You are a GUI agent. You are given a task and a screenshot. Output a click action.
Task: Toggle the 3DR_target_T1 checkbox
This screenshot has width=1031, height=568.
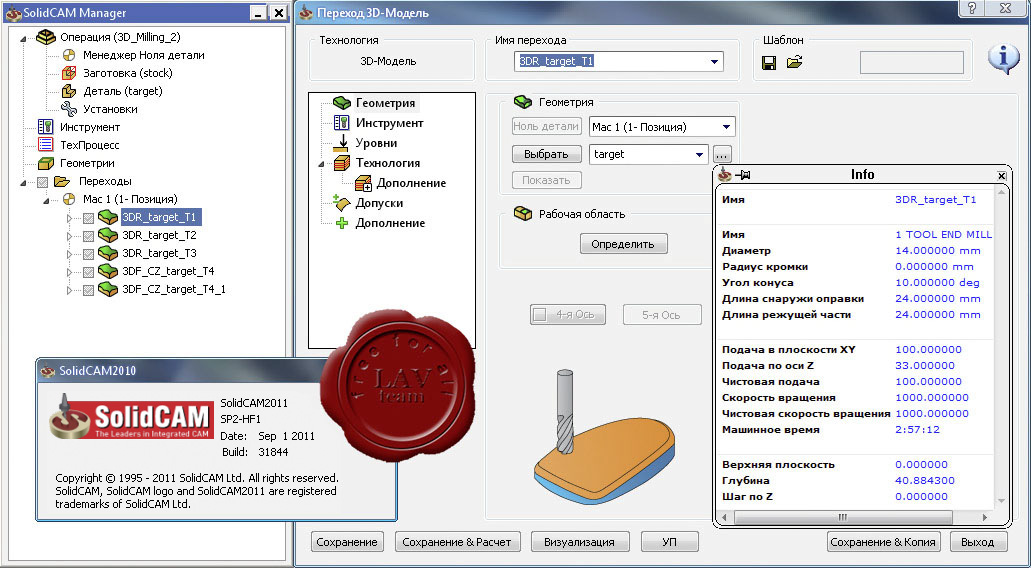tap(89, 218)
